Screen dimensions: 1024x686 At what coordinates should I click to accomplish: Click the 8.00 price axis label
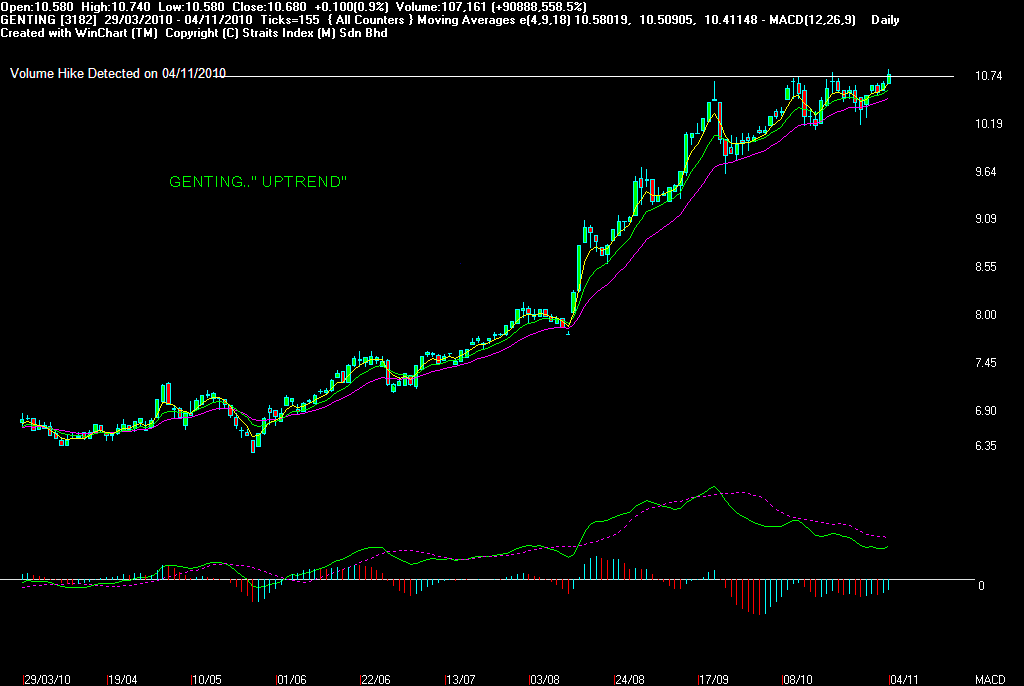985,315
